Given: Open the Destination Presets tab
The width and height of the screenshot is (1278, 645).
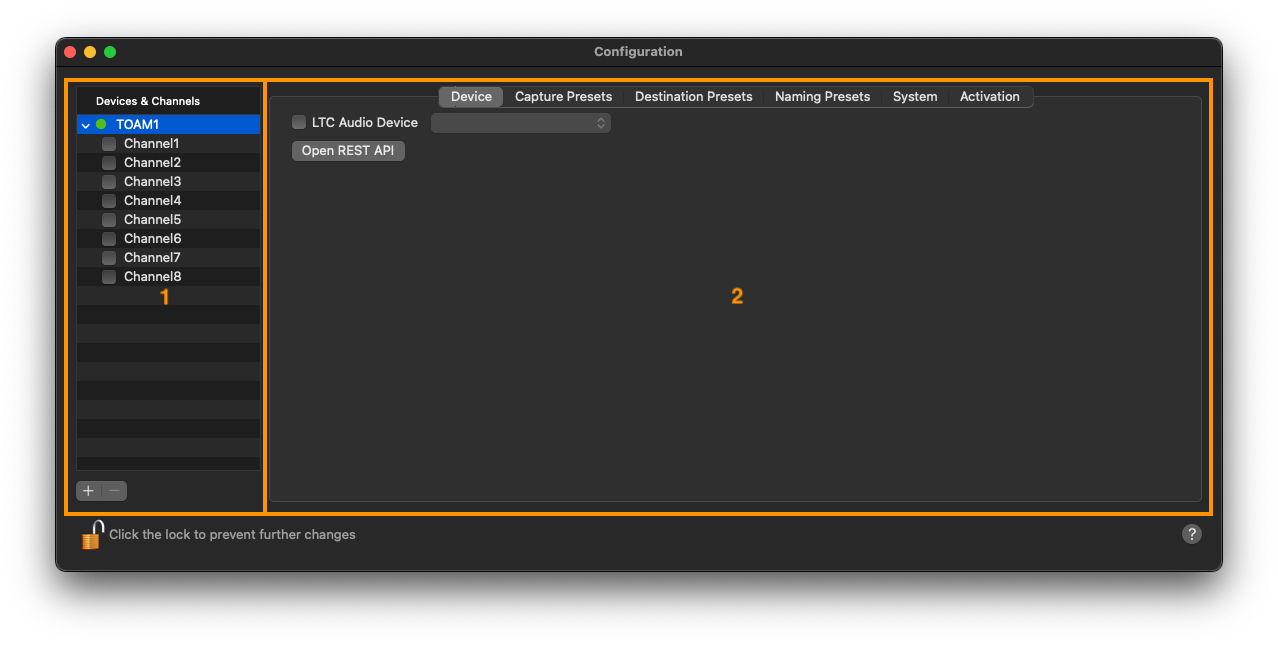Looking at the screenshot, I should 693,97.
